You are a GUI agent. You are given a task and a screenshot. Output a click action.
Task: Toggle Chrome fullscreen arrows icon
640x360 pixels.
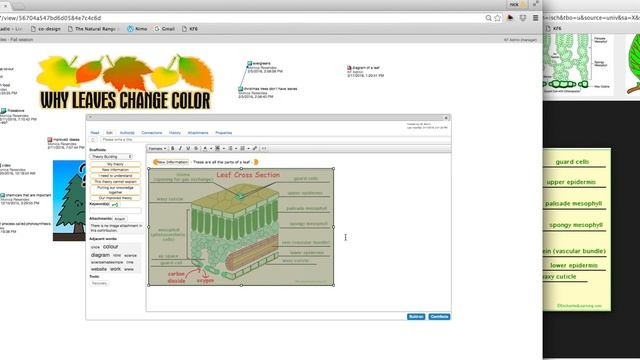[535, 4]
